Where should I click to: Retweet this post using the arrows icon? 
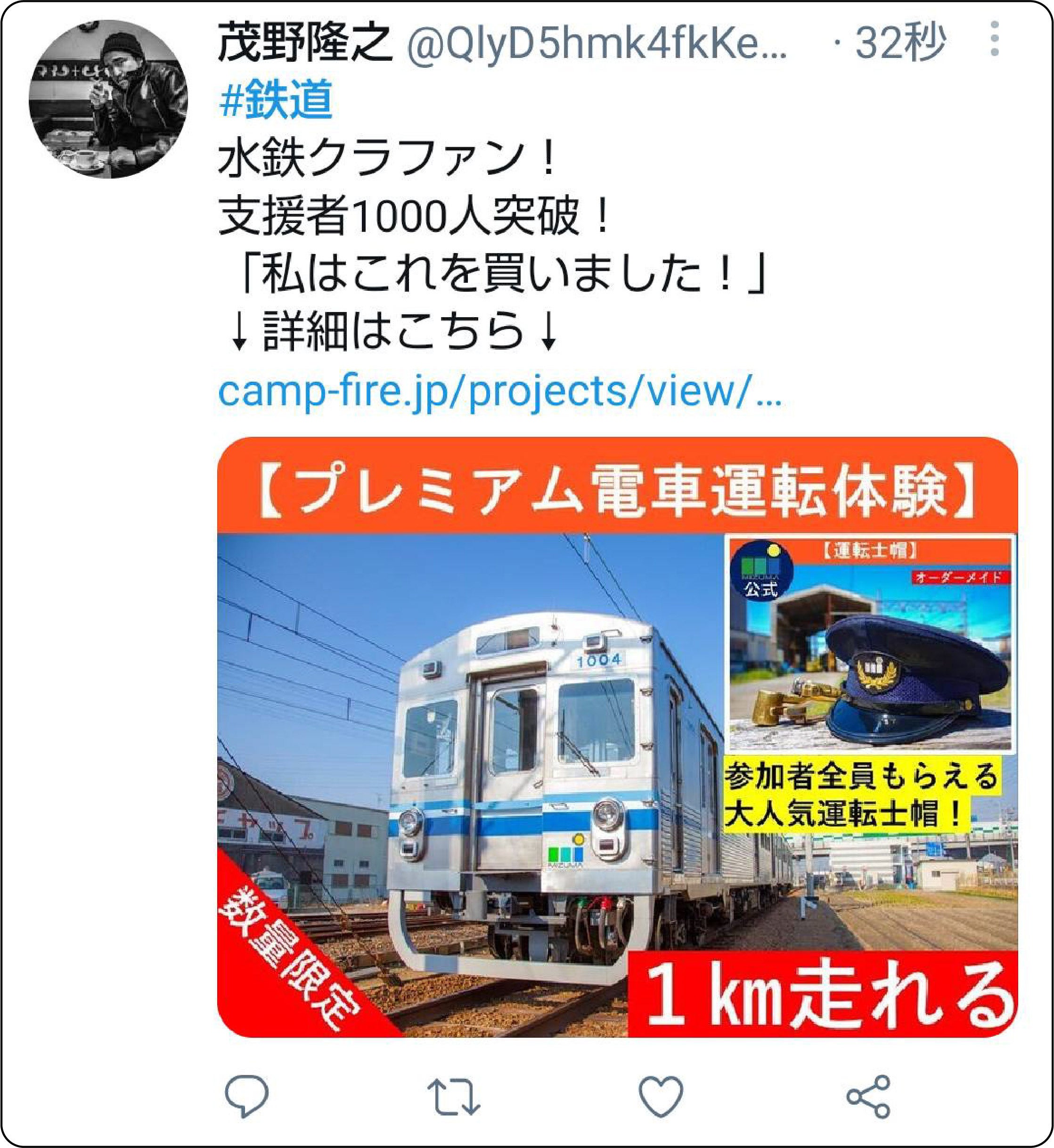(453, 1096)
